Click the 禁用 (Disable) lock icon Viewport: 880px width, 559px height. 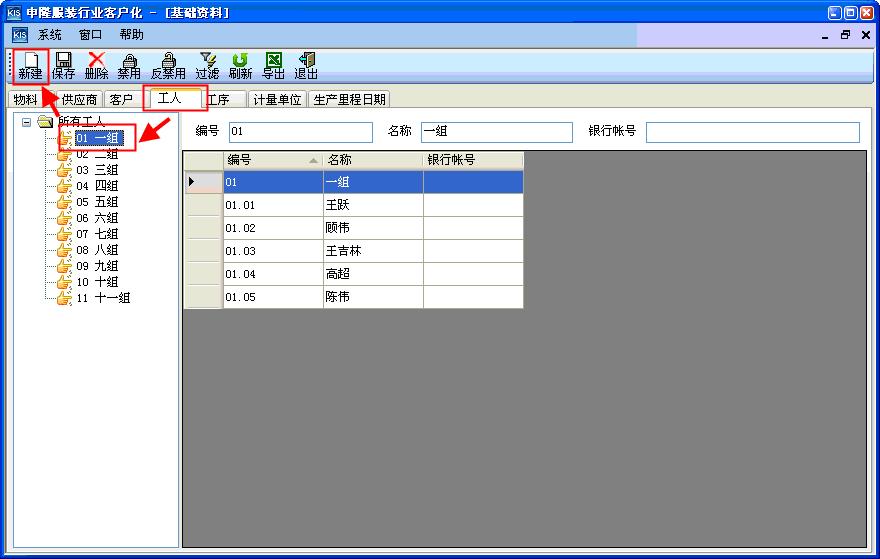(129, 65)
